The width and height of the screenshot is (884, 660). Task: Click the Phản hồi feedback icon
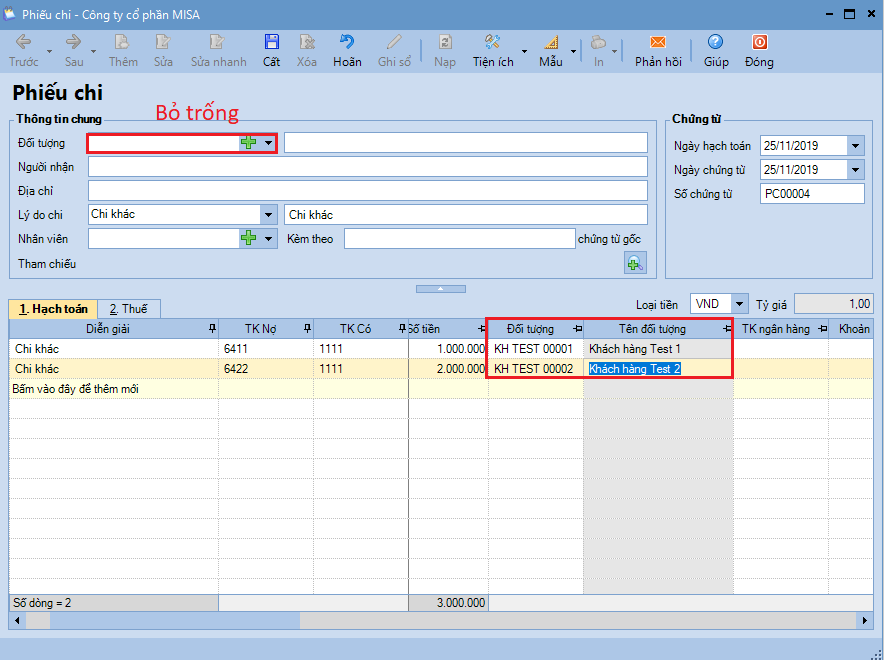pos(658,42)
